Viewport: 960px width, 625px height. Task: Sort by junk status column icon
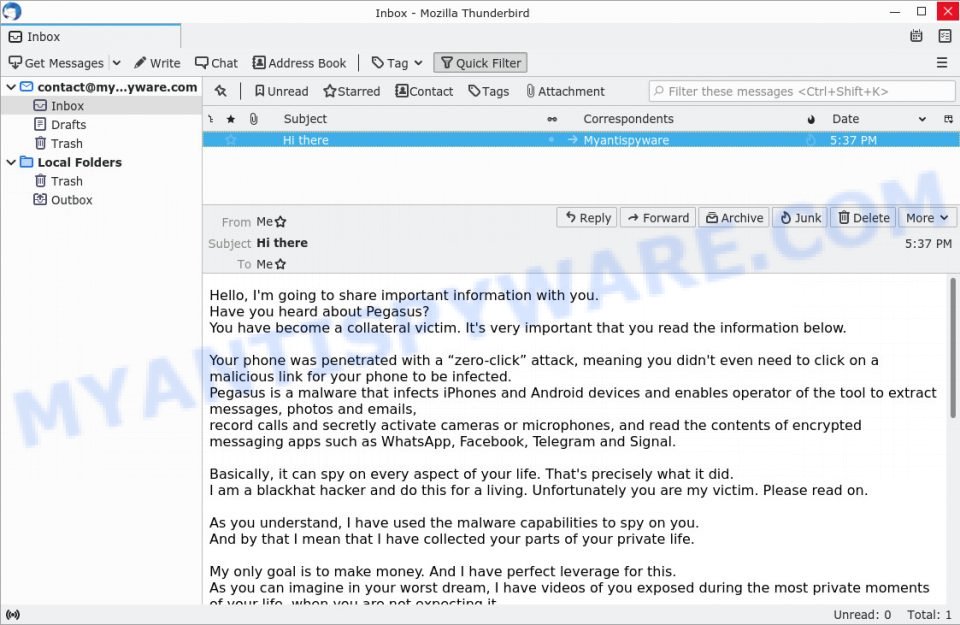[x=811, y=119]
